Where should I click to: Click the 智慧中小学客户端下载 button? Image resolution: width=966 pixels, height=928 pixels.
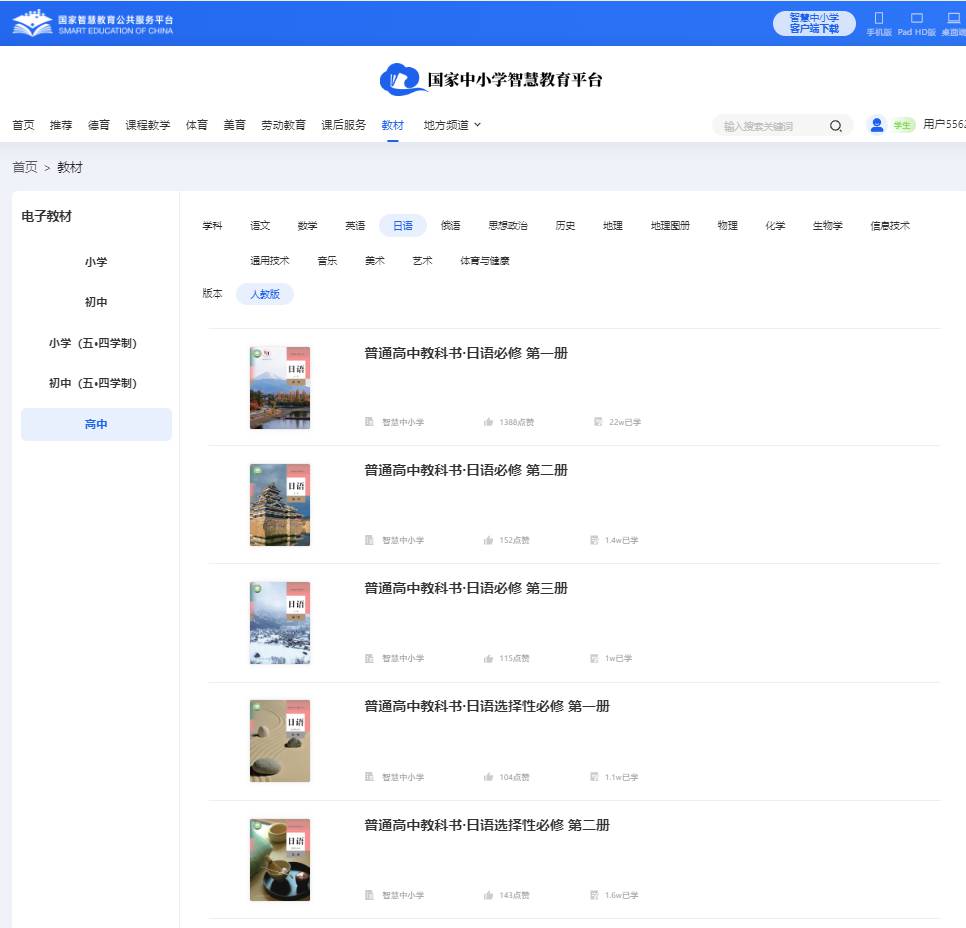pos(814,20)
